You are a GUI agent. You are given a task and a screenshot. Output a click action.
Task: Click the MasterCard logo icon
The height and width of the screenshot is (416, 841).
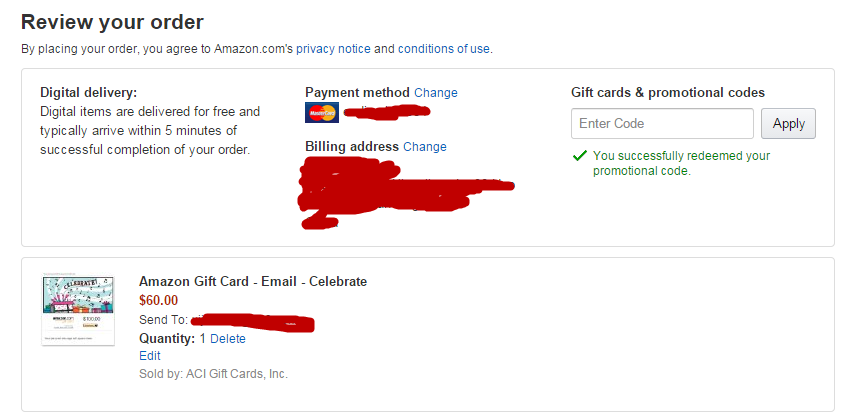point(322,113)
